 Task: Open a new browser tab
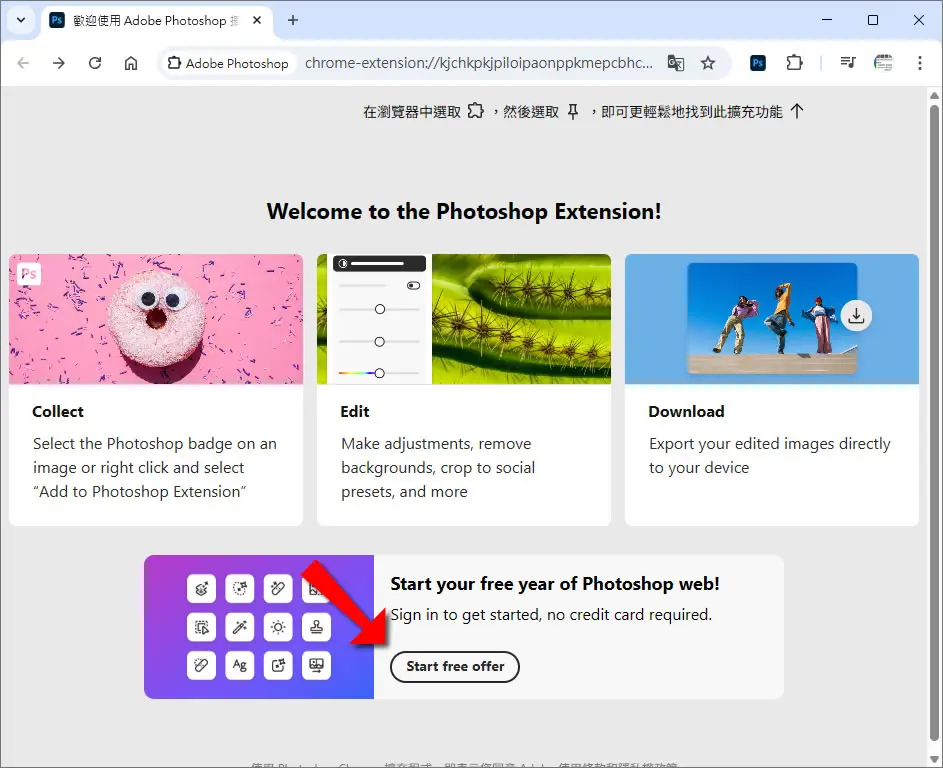[x=293, y=20]
